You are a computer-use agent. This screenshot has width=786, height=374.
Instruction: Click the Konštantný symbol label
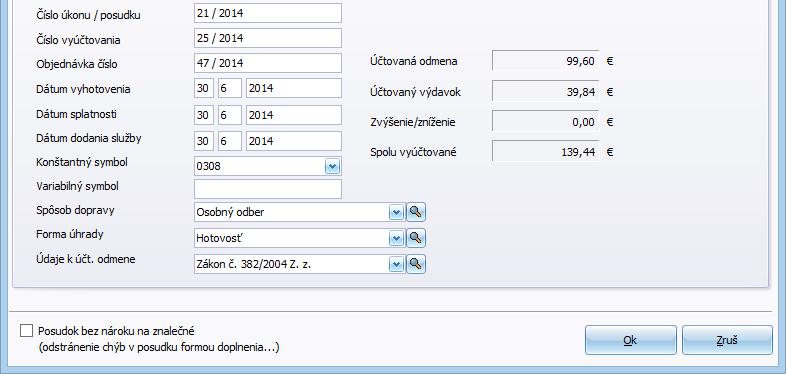click(82, 162)
